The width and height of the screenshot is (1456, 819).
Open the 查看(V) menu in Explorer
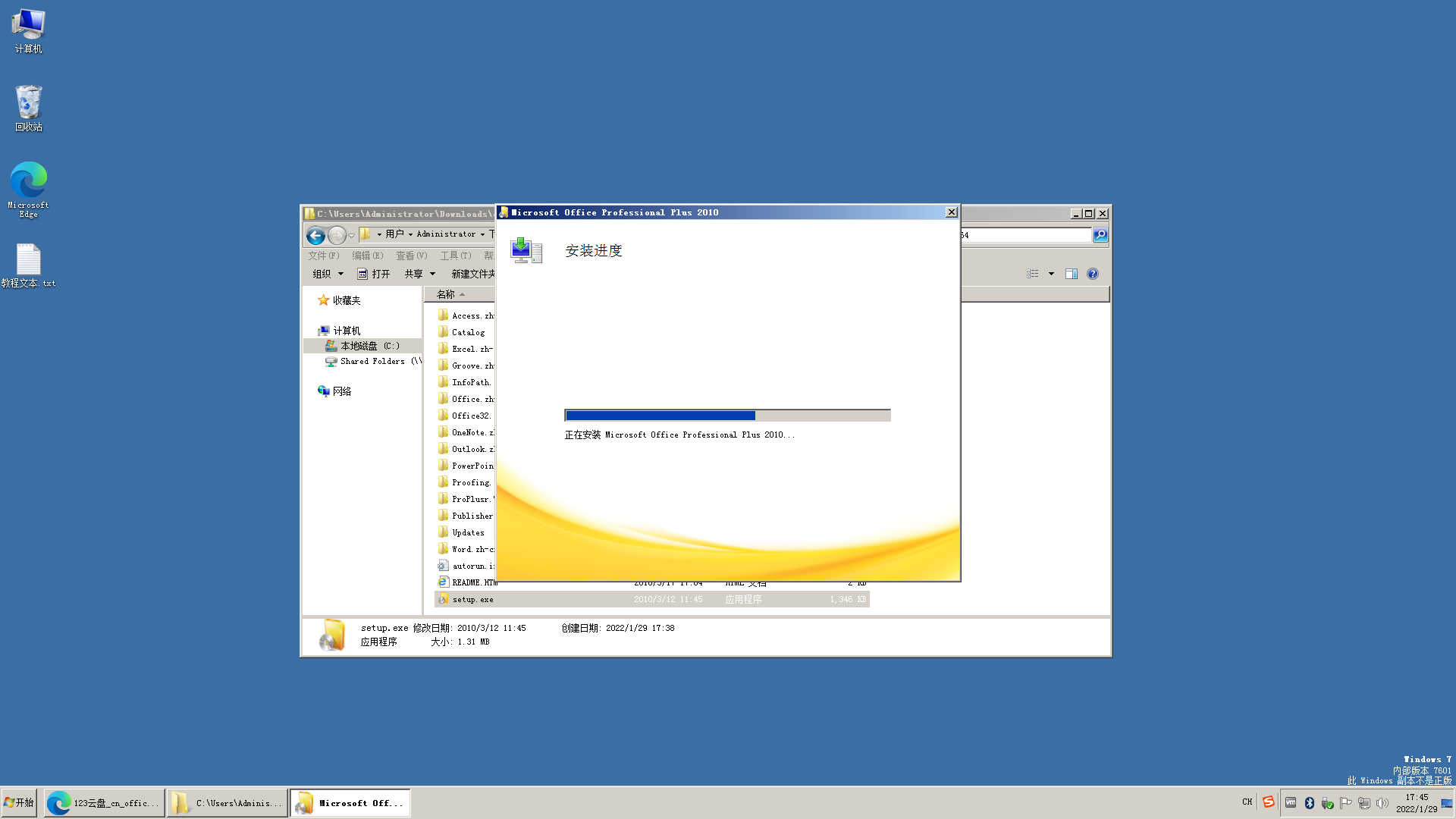pos(412,256)
